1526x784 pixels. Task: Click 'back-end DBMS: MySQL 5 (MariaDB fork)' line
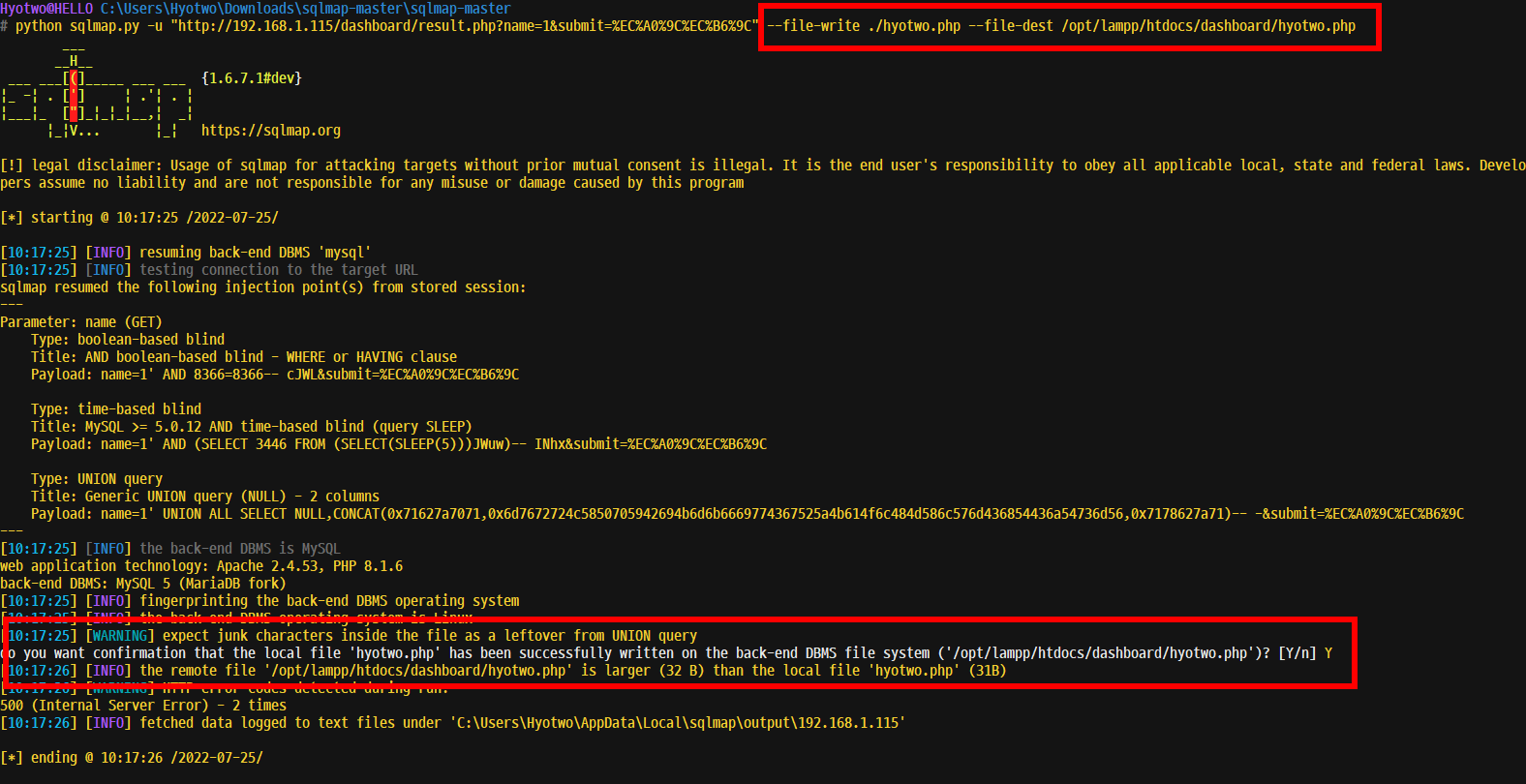[x=143, y=584]
